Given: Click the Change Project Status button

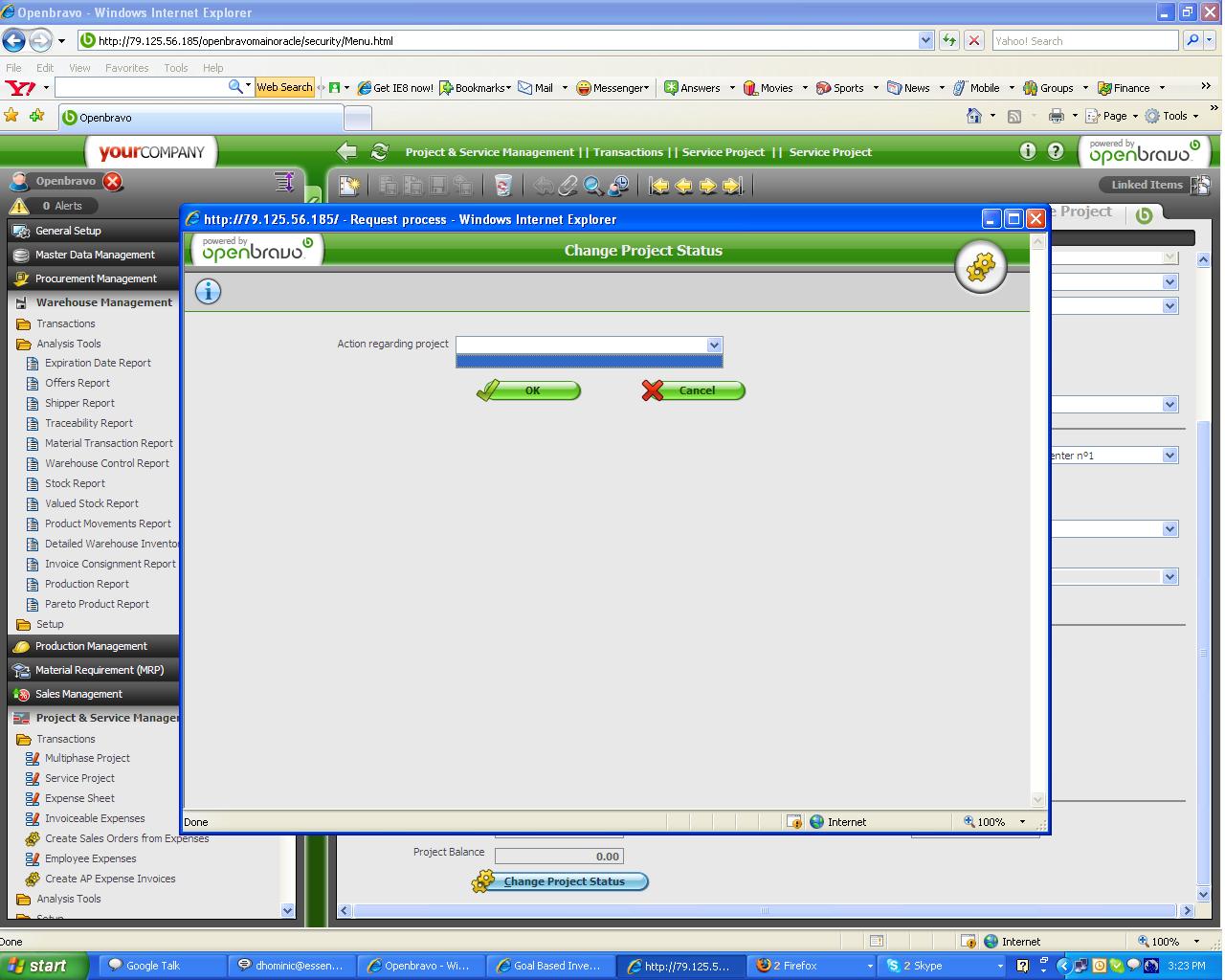Looking at the screenshot, I should pos(562,881).
